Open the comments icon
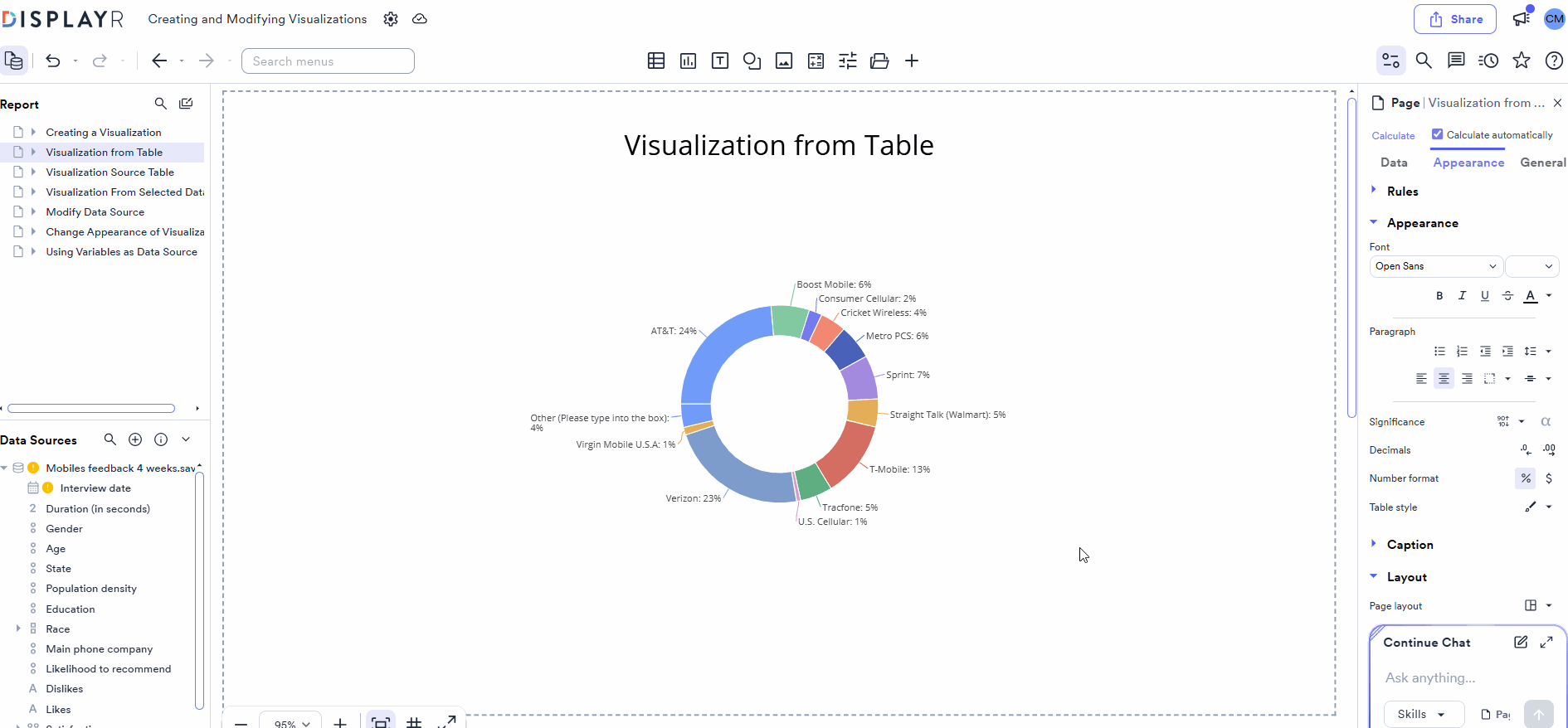Viewport: 1568px width, 728px height. point(1456,61)
